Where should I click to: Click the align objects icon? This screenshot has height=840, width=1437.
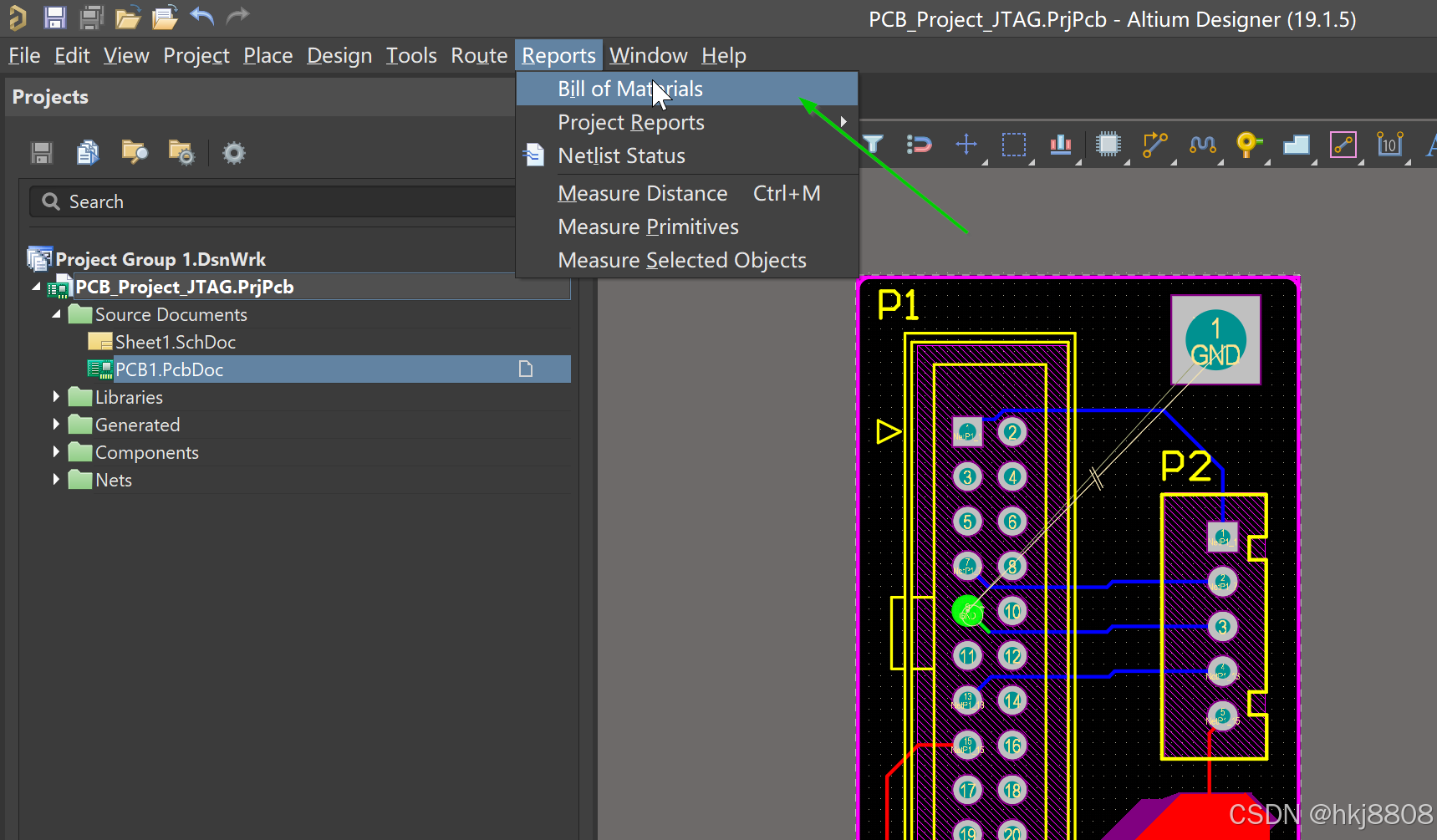[x=1061, y=145]
